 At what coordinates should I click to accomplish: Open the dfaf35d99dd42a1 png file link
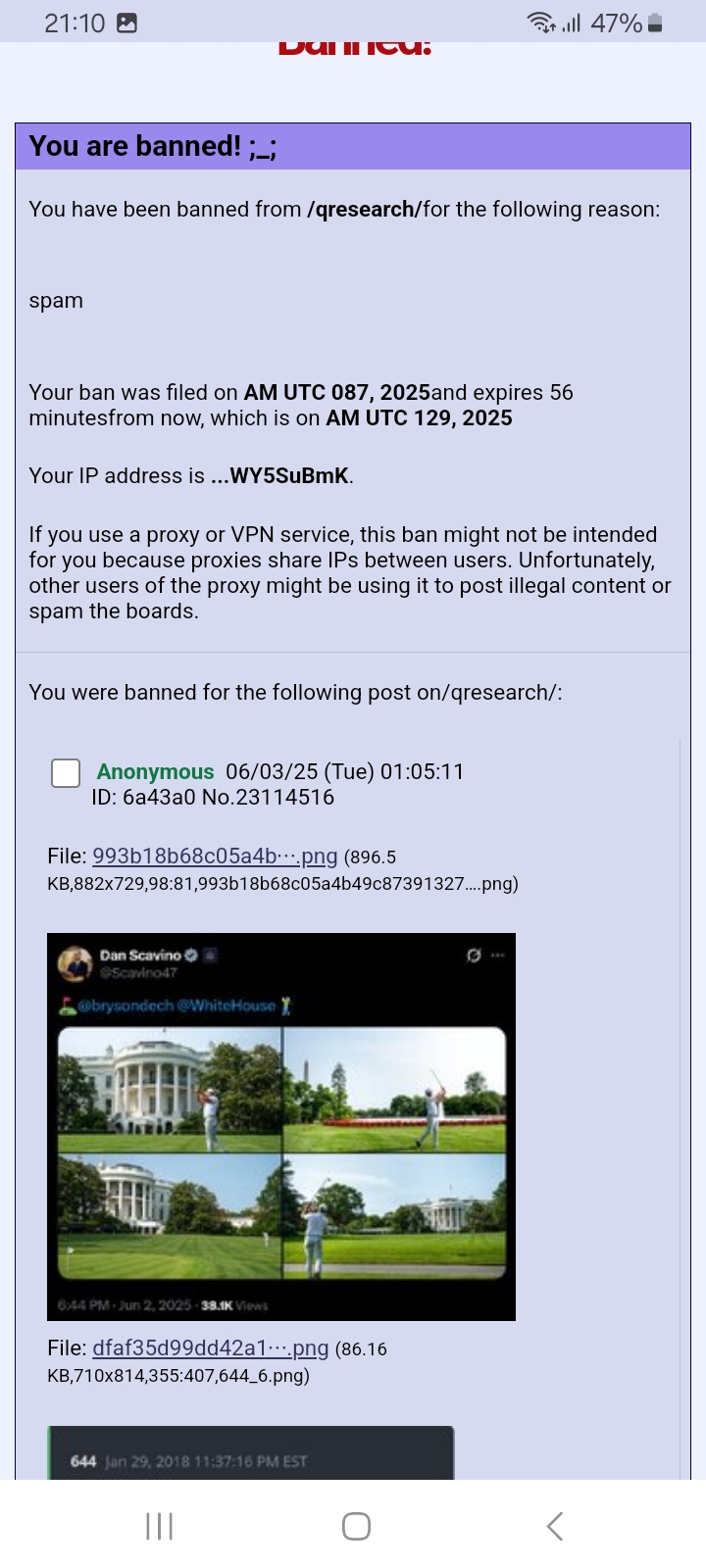tap(211, 1347)
